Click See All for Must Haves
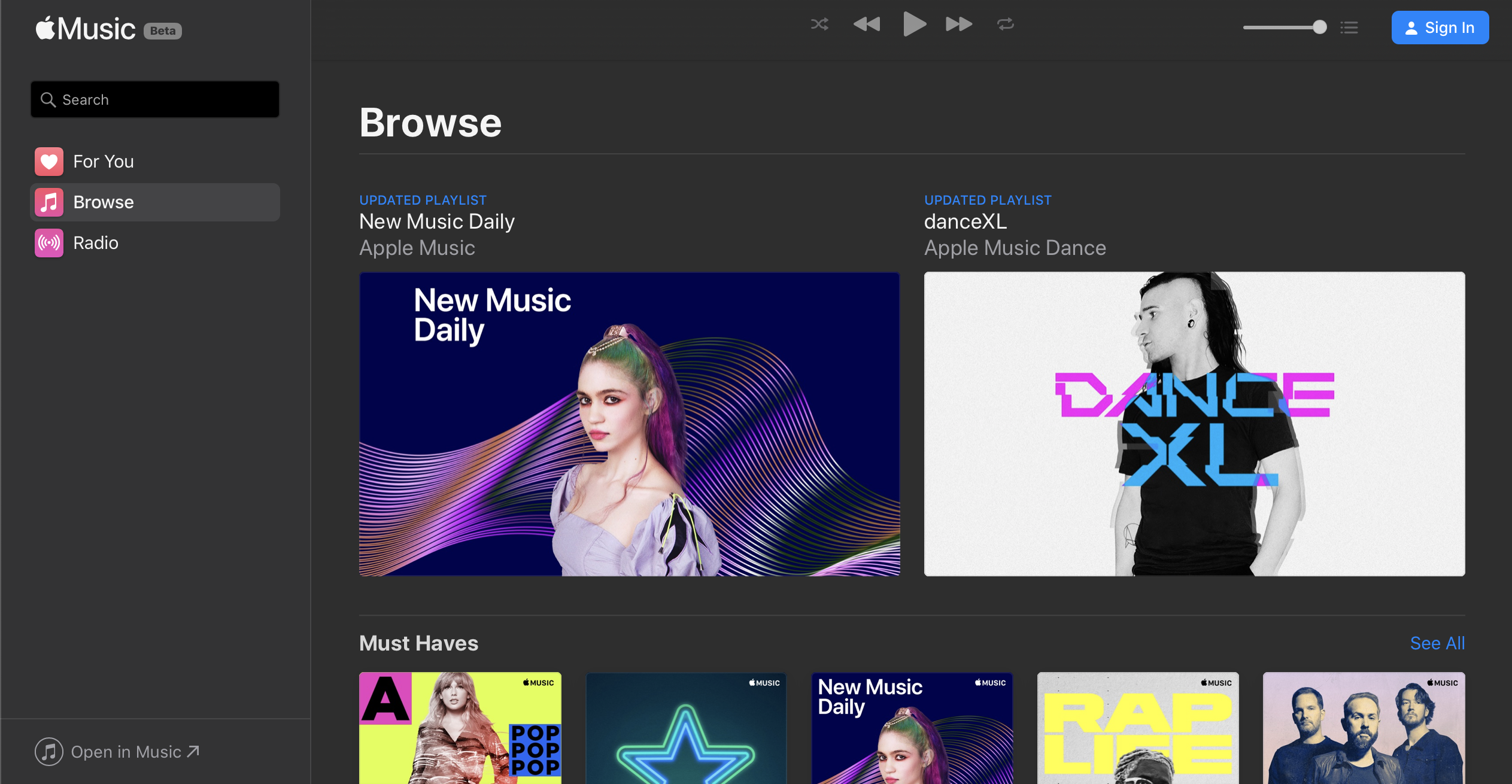 [x=1438, y=643]
